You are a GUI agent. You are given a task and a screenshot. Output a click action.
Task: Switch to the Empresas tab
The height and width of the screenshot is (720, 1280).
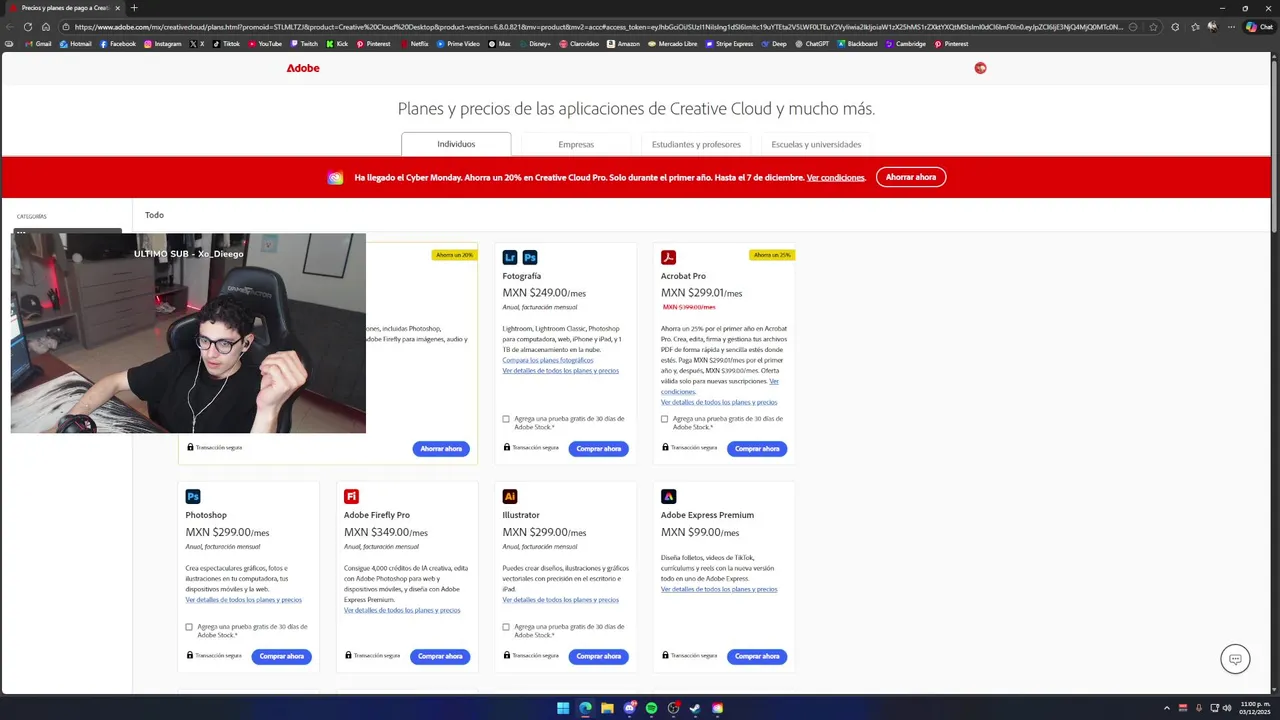point(576,144)
